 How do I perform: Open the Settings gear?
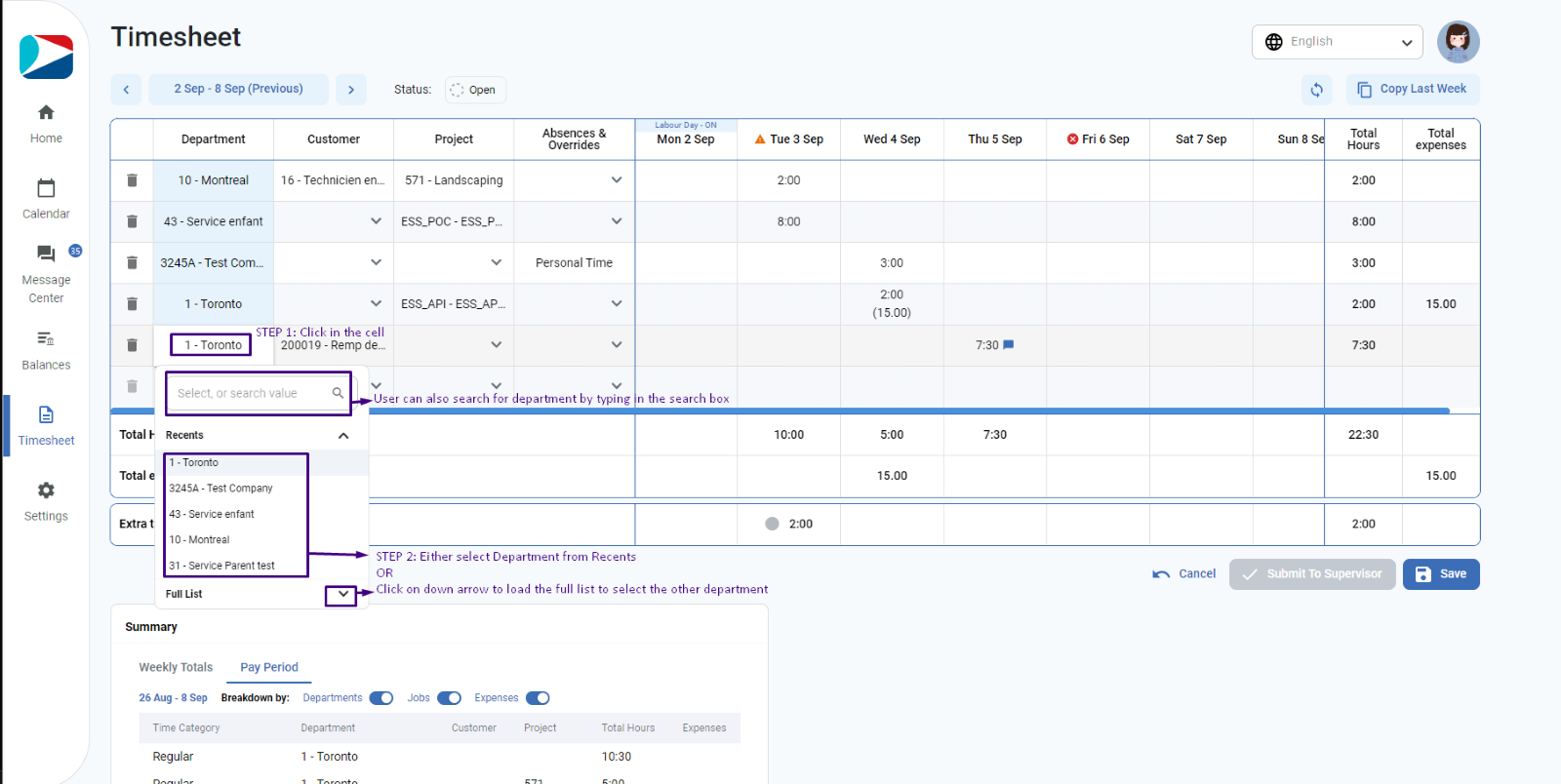46,501
